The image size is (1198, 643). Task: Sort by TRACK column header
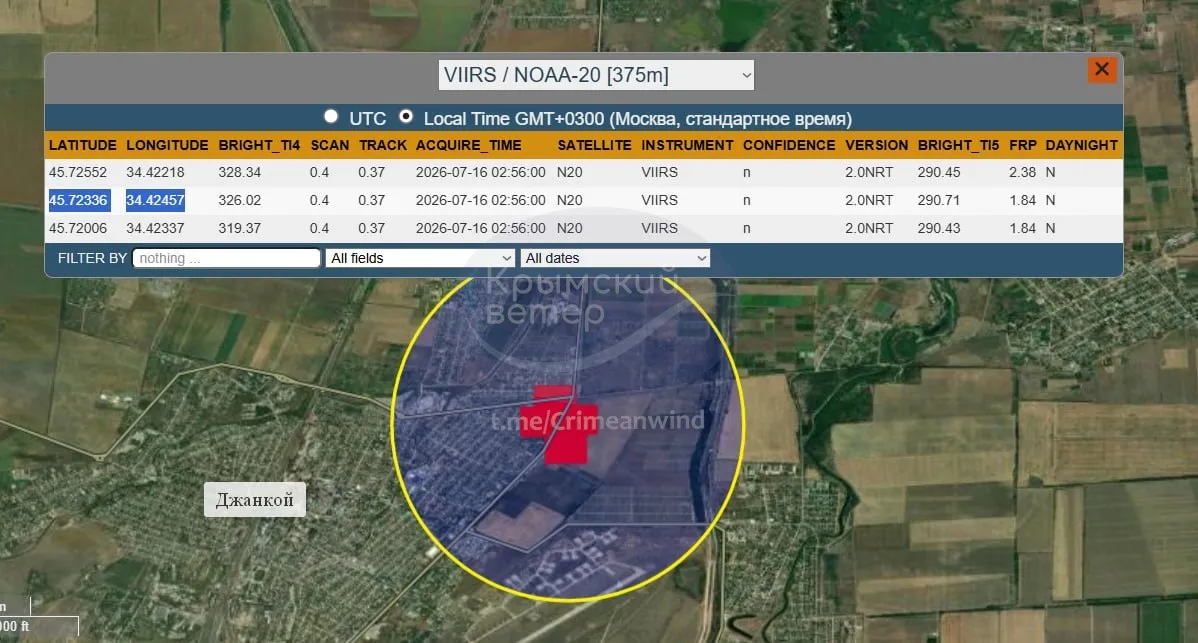pos(383,145)
